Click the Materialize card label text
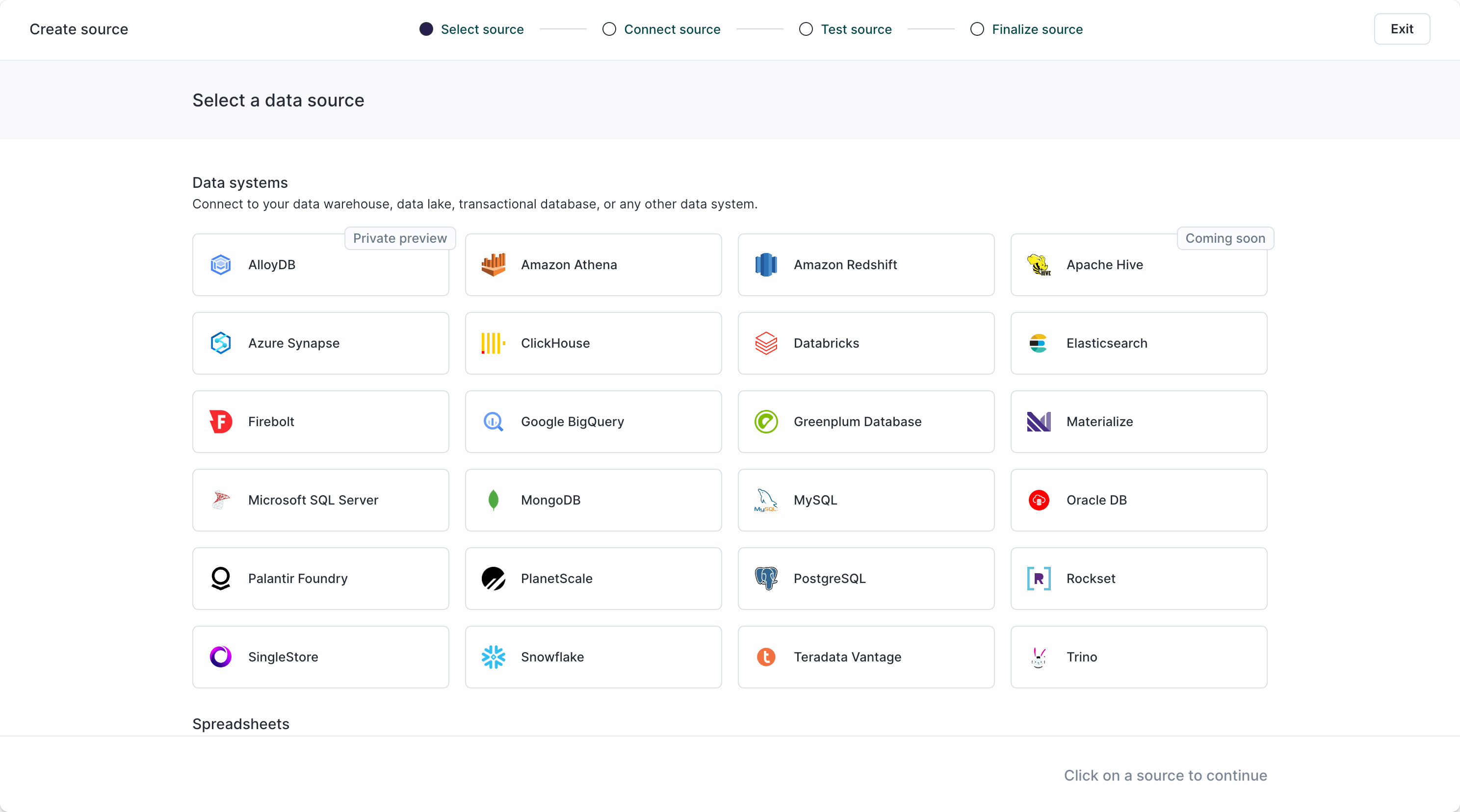This screenshot has height=812, width=1460. click(x=1099, y=422)
